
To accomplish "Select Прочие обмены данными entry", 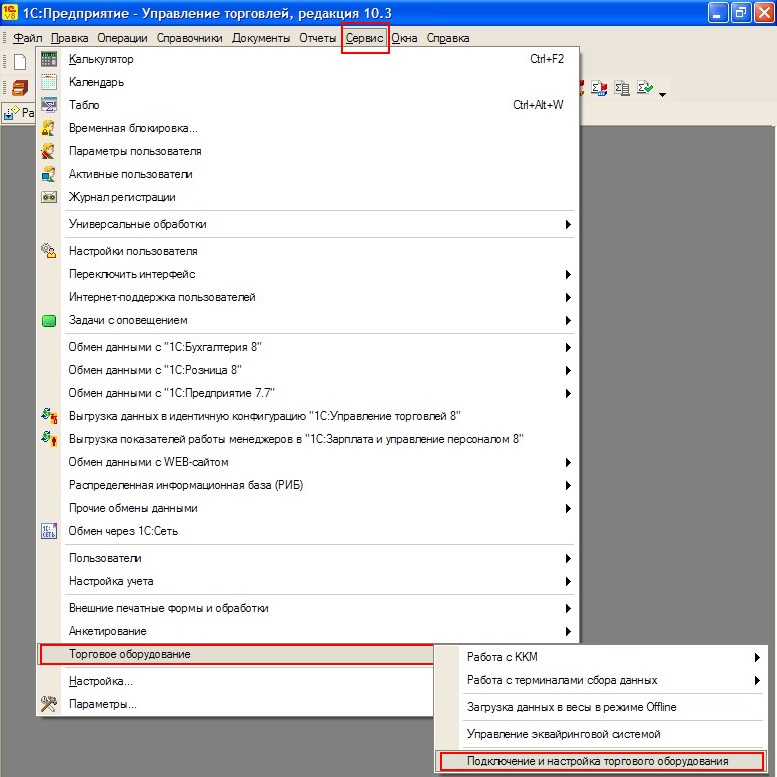I will [308, 508].
